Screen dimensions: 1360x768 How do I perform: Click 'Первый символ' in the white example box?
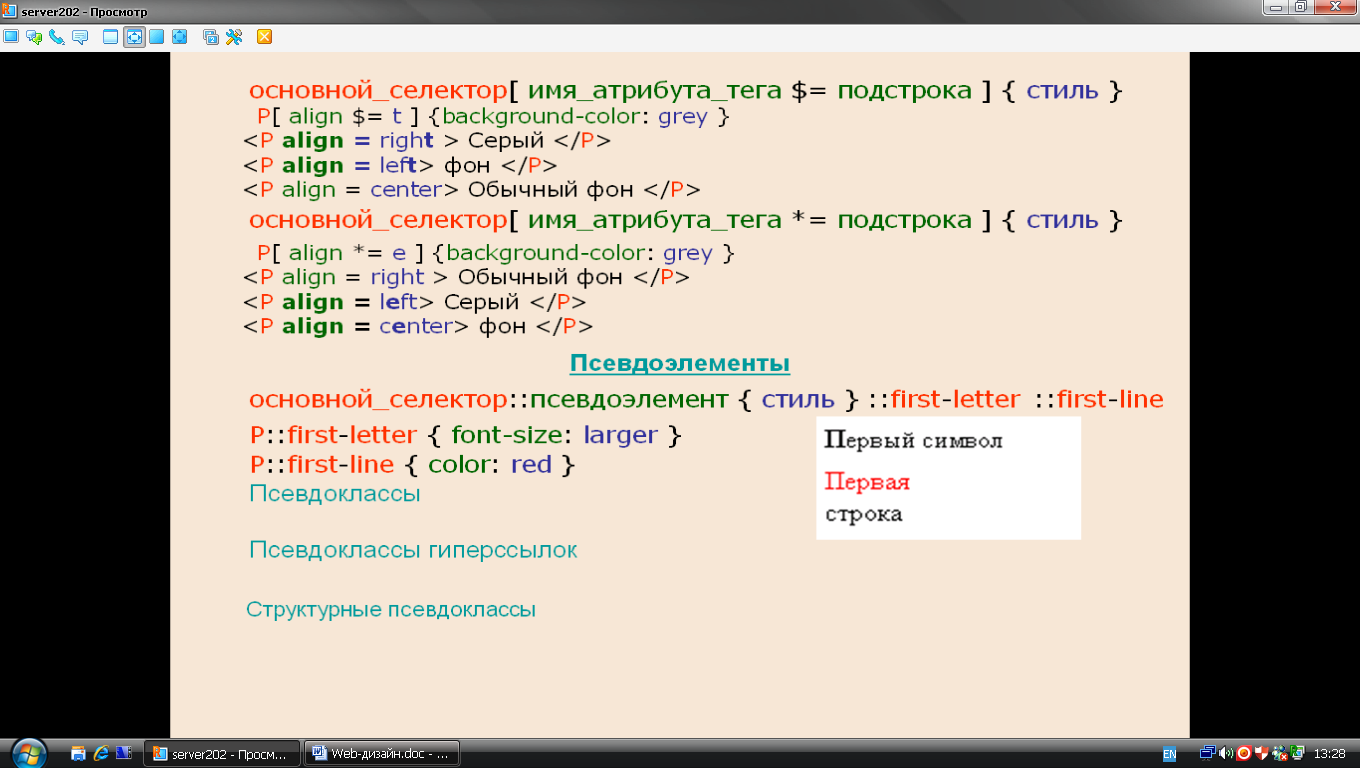[x=913, y=441]
